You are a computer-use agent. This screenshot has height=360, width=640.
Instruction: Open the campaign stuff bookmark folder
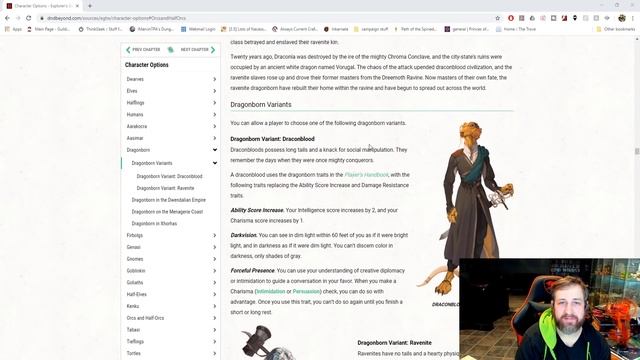[x=371, y=29]
